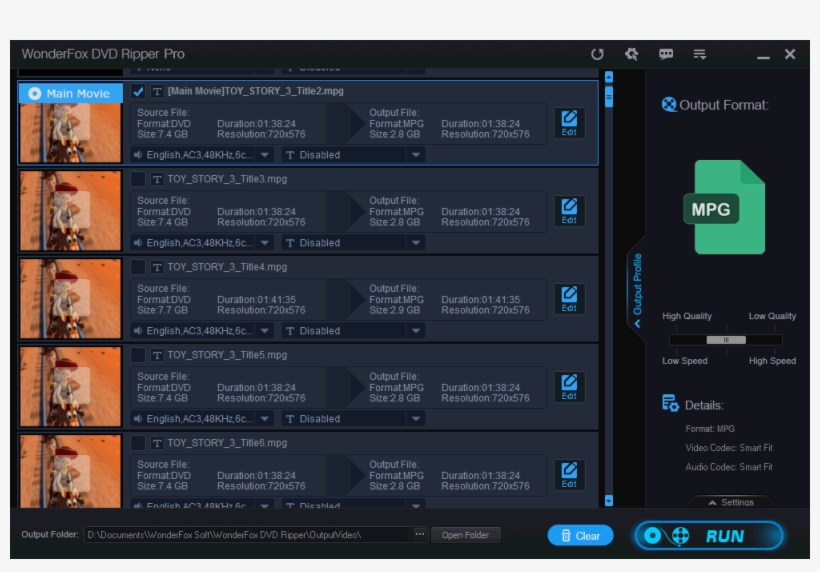Edit the TOY_STORY_3_Title4.mpg entry
Screen dimensions: 820x572
coord(569,299)
